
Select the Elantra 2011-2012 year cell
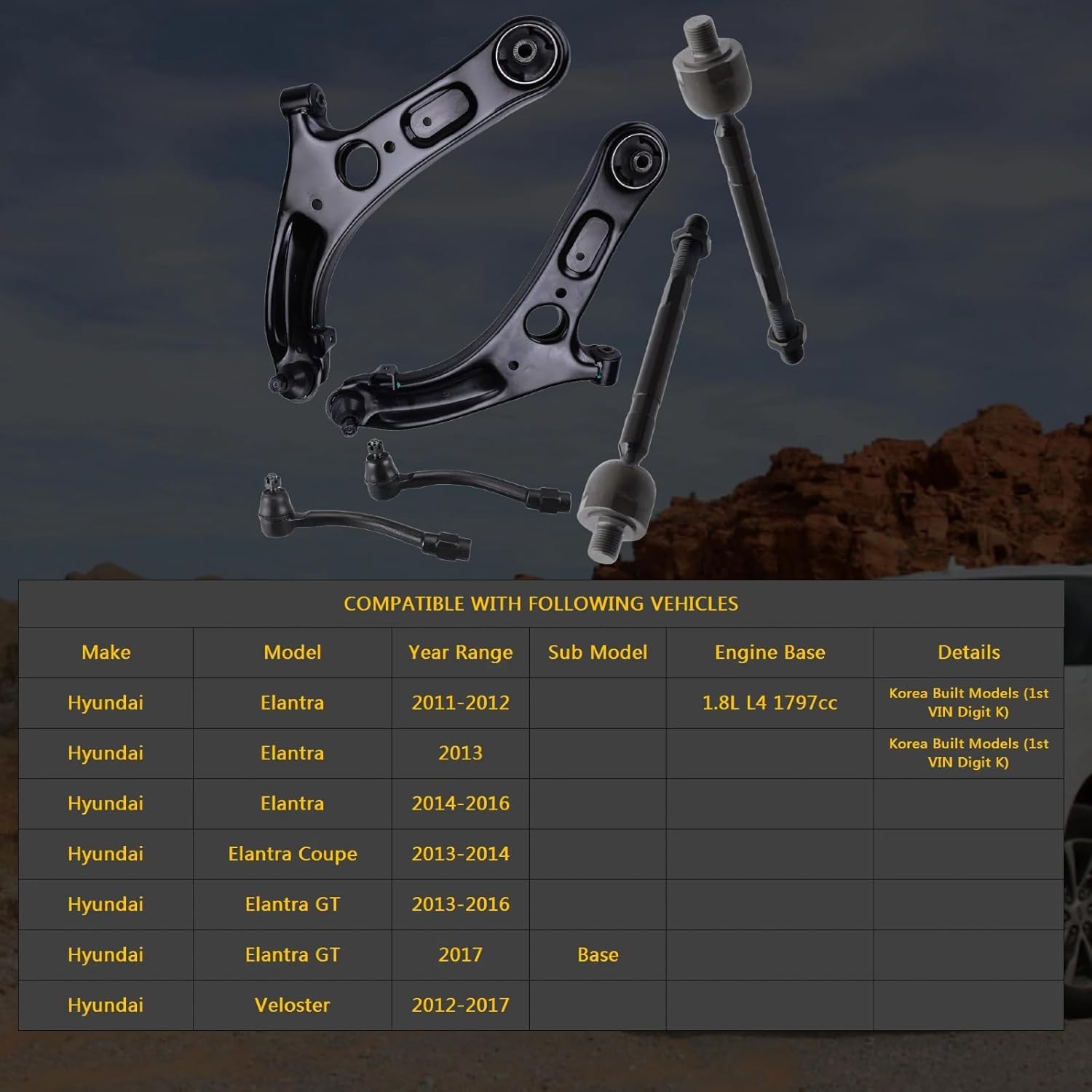click(461, 703)
